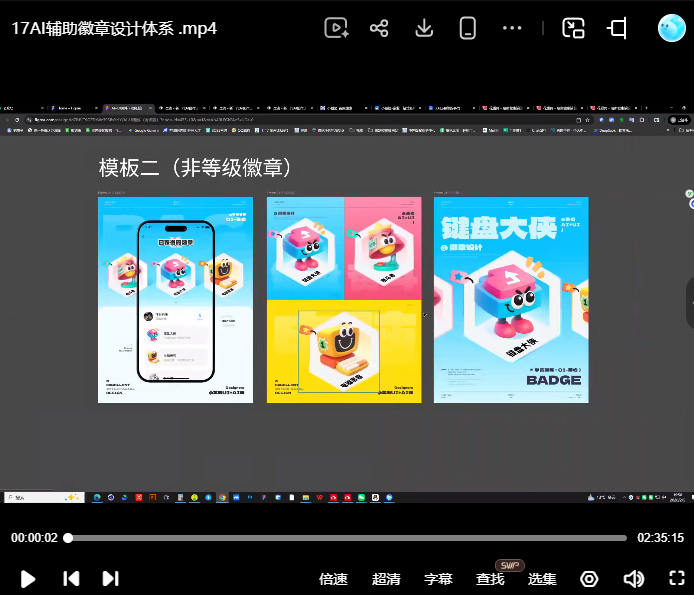Click the progress slider handle
Screen dimensions: 694x595
68,538
